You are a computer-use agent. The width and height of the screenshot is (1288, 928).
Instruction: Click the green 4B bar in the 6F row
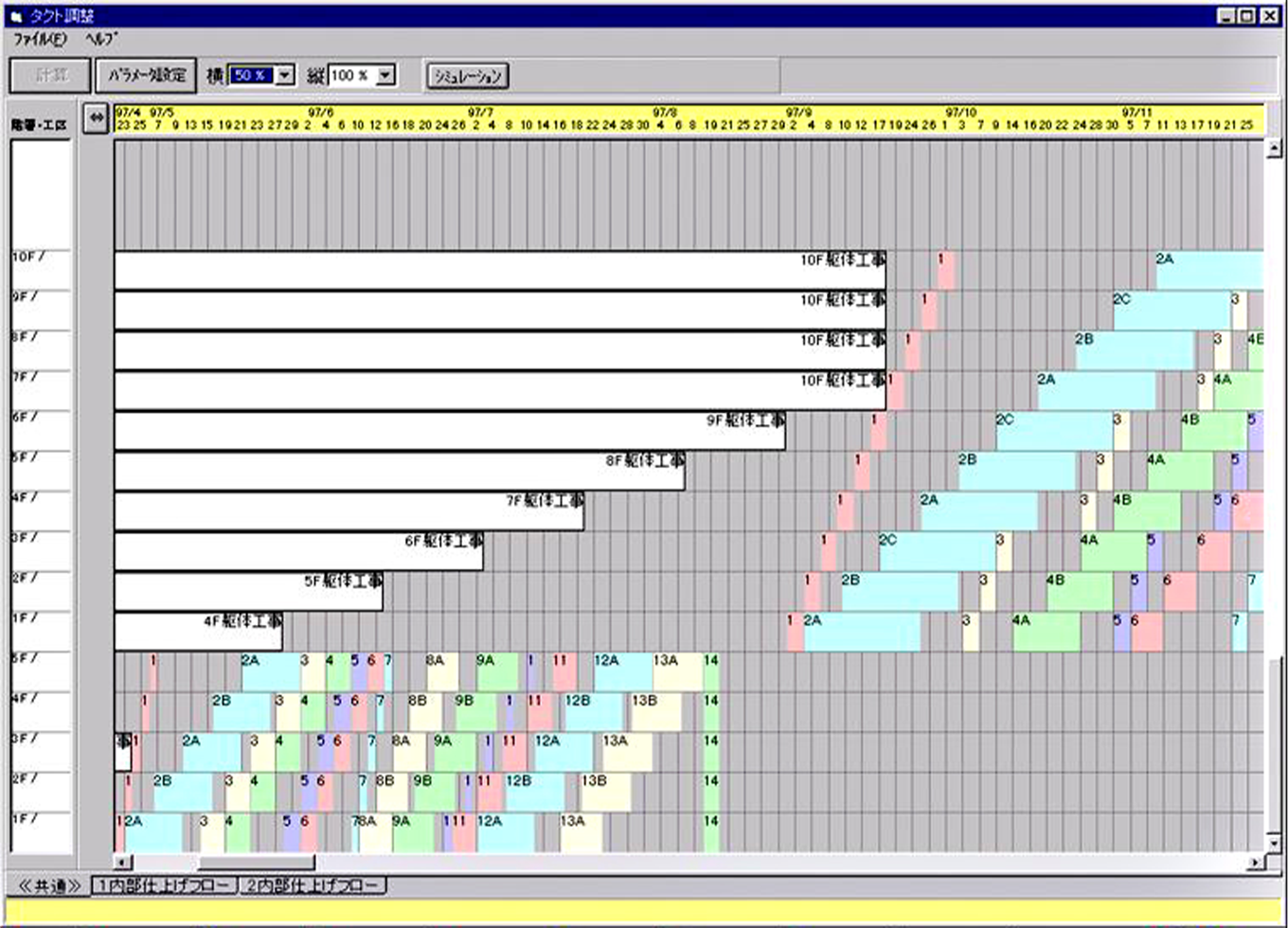(1212, 431)
